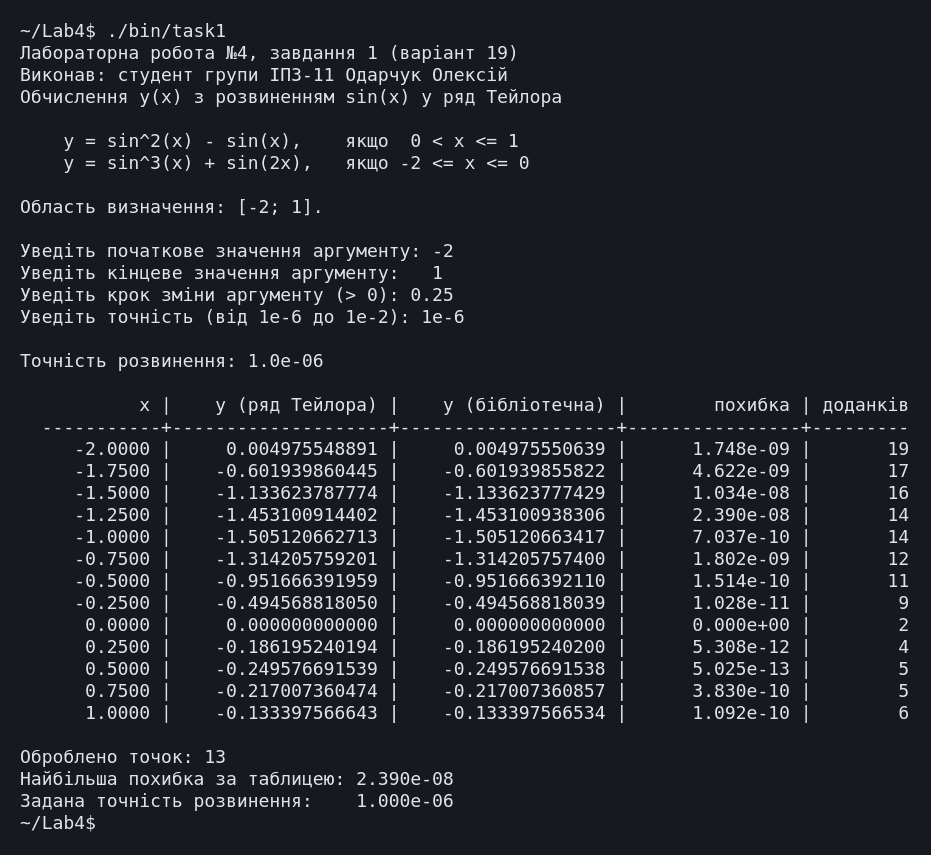Click the ./bin/task1 command text

click(x=167, y=31)
